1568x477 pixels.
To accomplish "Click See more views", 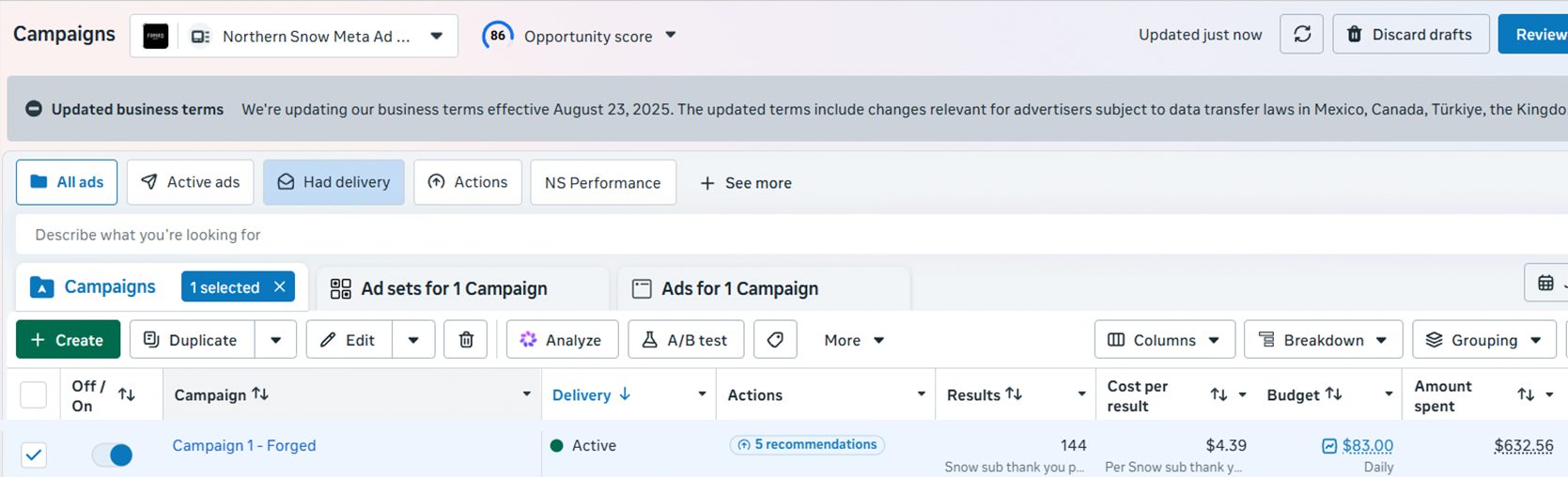I will [x=746, y=183].
